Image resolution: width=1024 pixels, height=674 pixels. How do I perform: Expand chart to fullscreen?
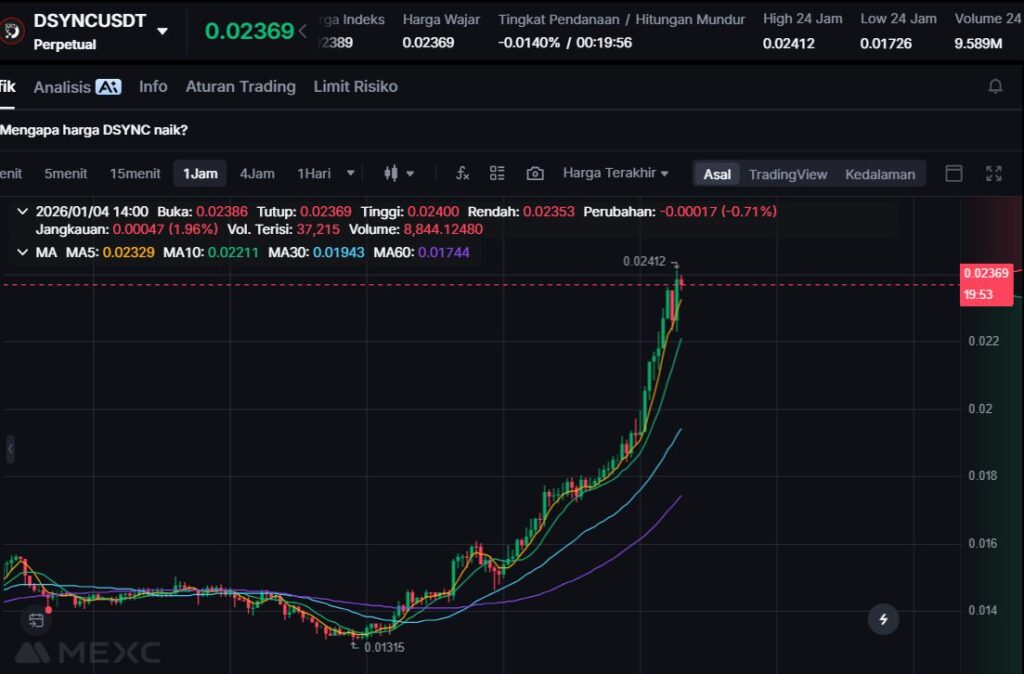point(993,173)
